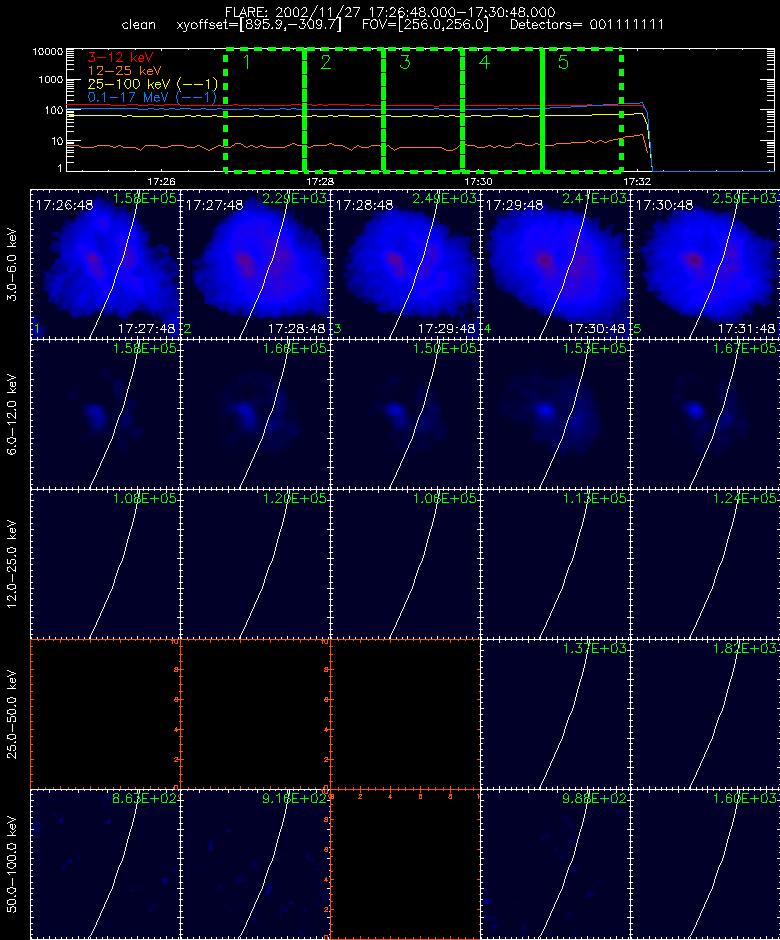Click the green 3 index in interval 3 image
The height and width of the screenshot is (940, 780).
point(338,329)
